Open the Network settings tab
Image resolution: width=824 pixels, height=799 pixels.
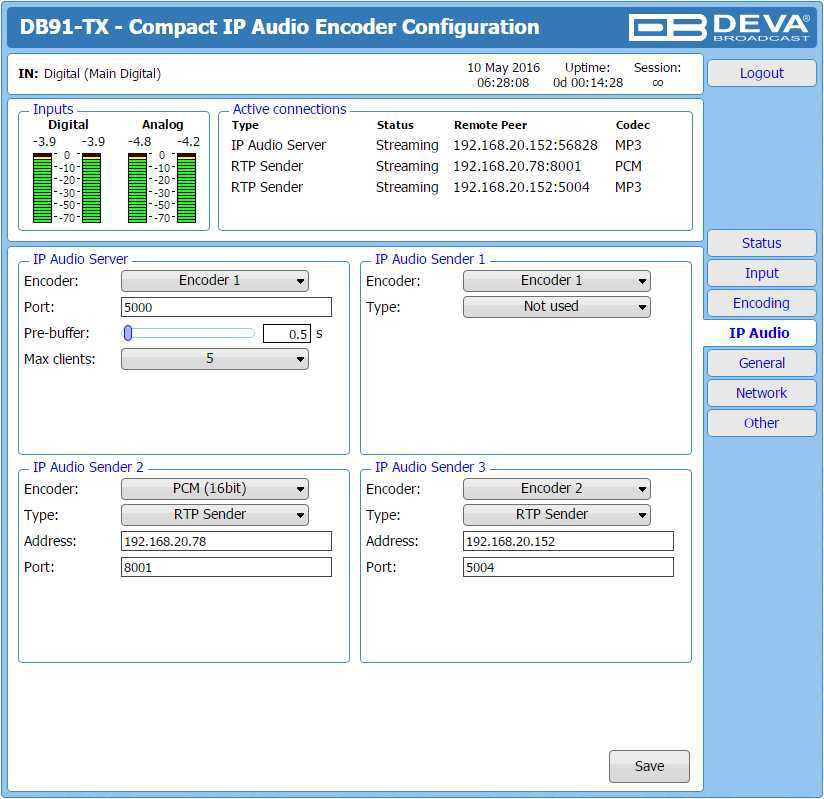point(761,393)
